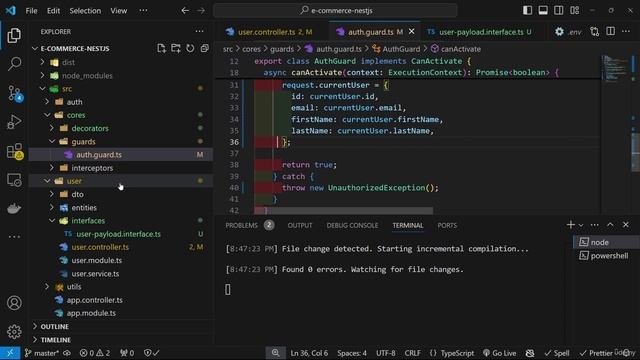Viewport: 640px width, 360px height.
Task: Customize editor layout
Action: coord(575,11)
